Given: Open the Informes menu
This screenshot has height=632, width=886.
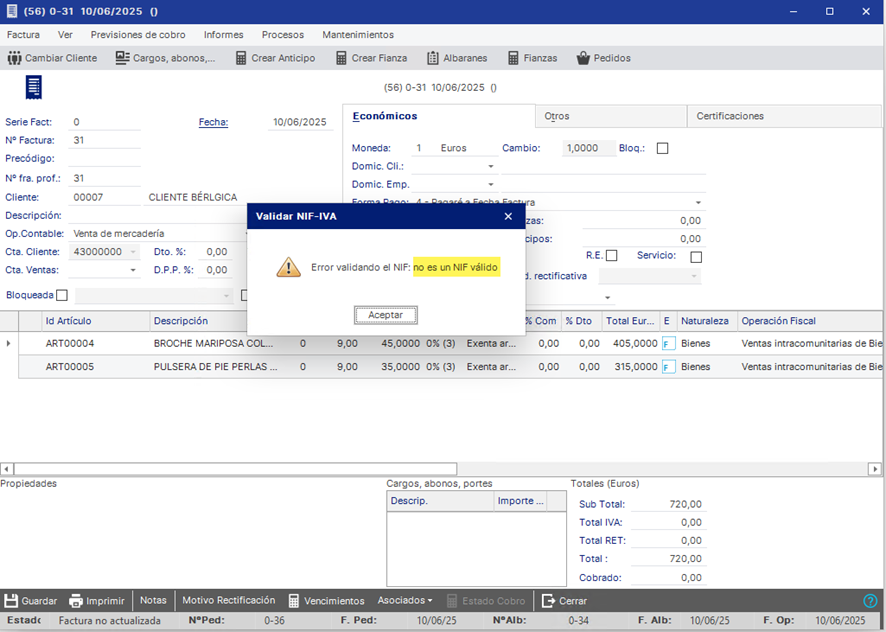Looking at the screenshot, I should [x=223, y=34].
